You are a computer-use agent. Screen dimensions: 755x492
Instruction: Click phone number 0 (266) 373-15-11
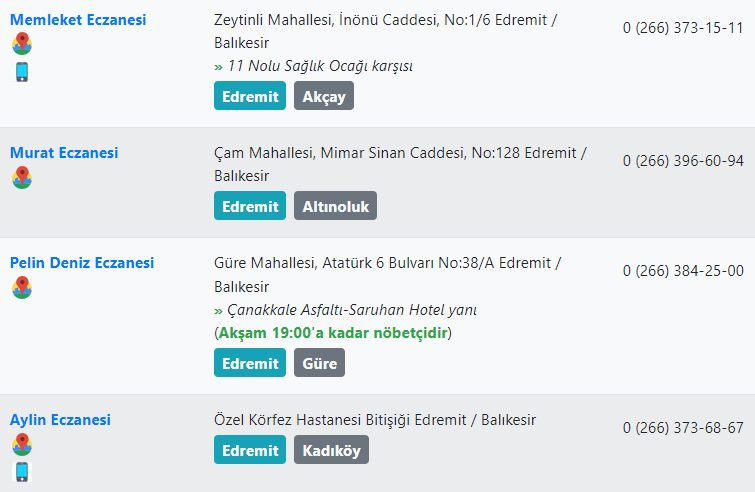point(683,28)
